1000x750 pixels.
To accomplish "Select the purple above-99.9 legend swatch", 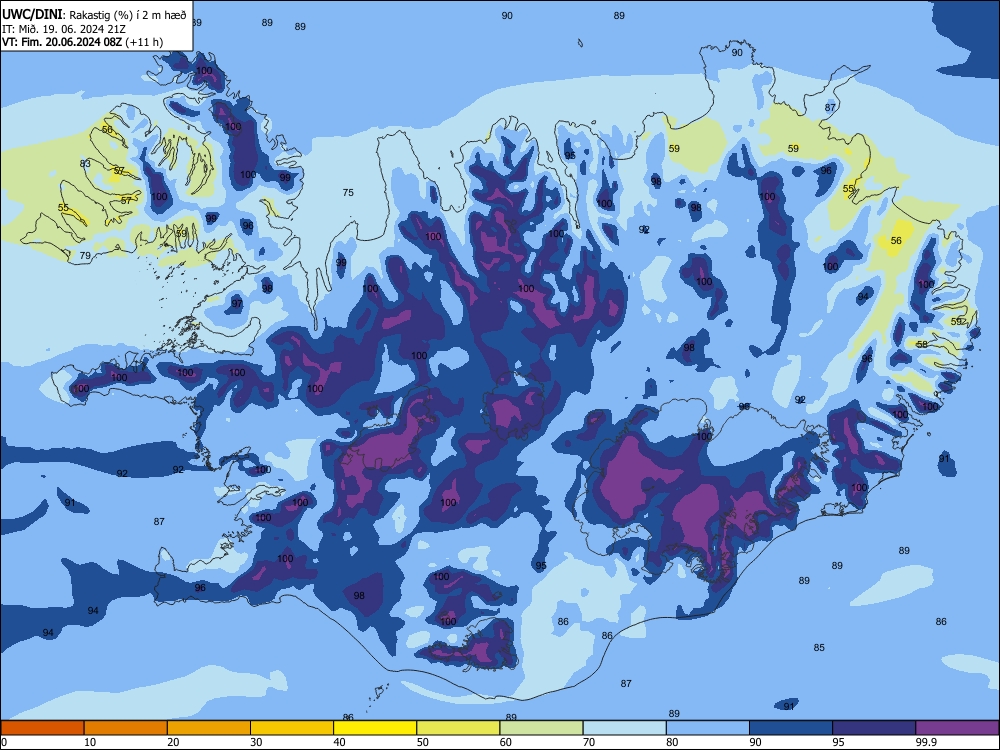I will pos(957,728).
